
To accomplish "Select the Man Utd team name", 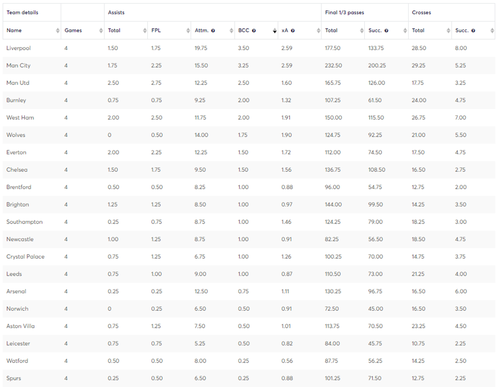I will pyautogui.click(x=18, y=83).
